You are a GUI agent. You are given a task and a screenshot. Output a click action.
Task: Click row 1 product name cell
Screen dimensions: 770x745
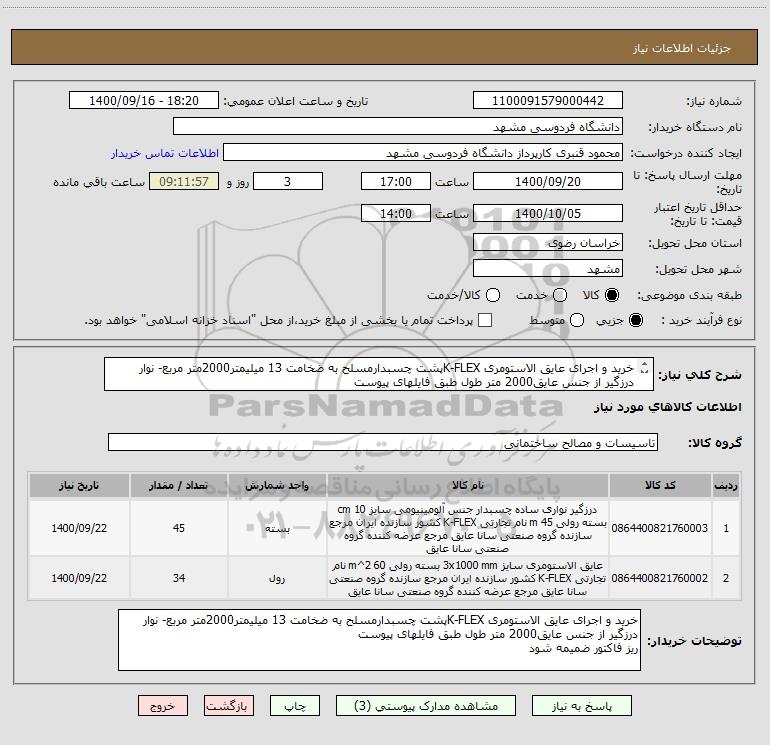click(468, 528)
